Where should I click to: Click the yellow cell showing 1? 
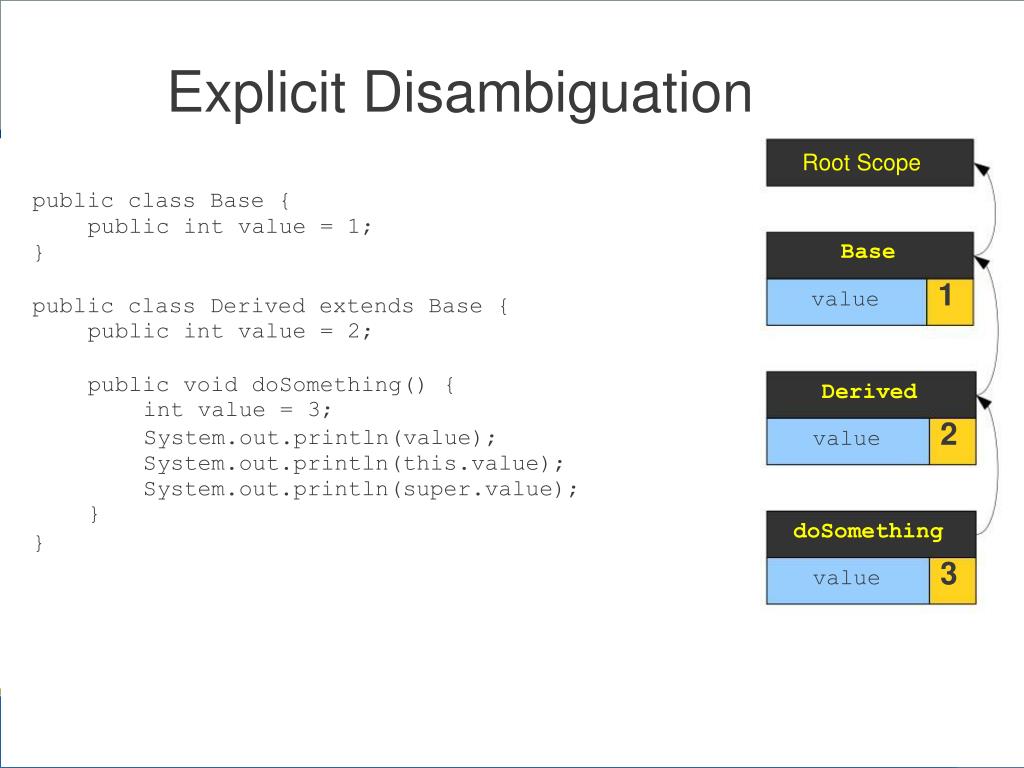point(950,302)
